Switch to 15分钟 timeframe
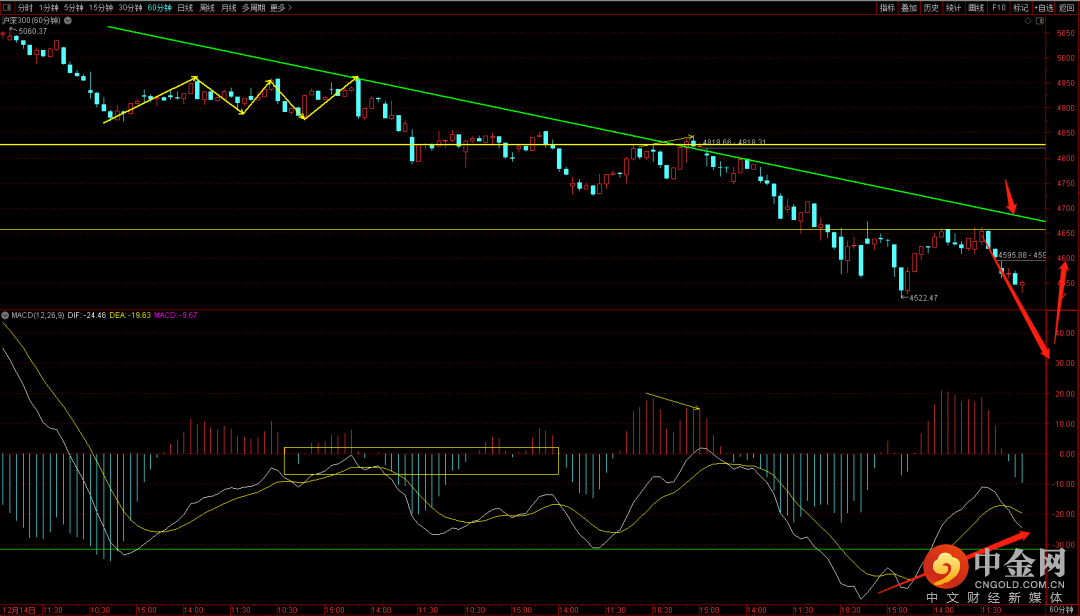Viewport: 1080px width, 616px height. pos(100,7)
